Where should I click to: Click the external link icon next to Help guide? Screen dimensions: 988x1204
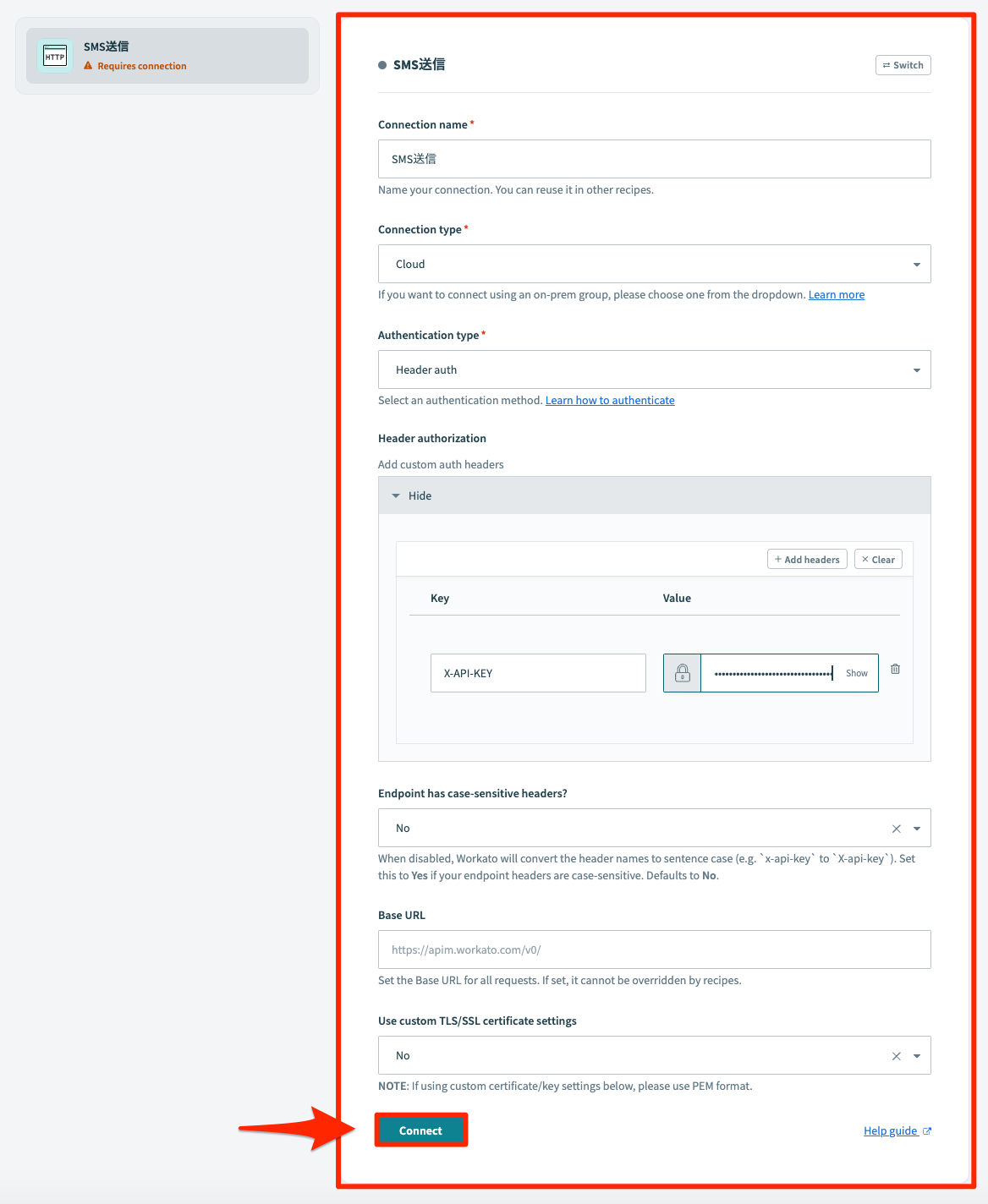pos(927,1131)
